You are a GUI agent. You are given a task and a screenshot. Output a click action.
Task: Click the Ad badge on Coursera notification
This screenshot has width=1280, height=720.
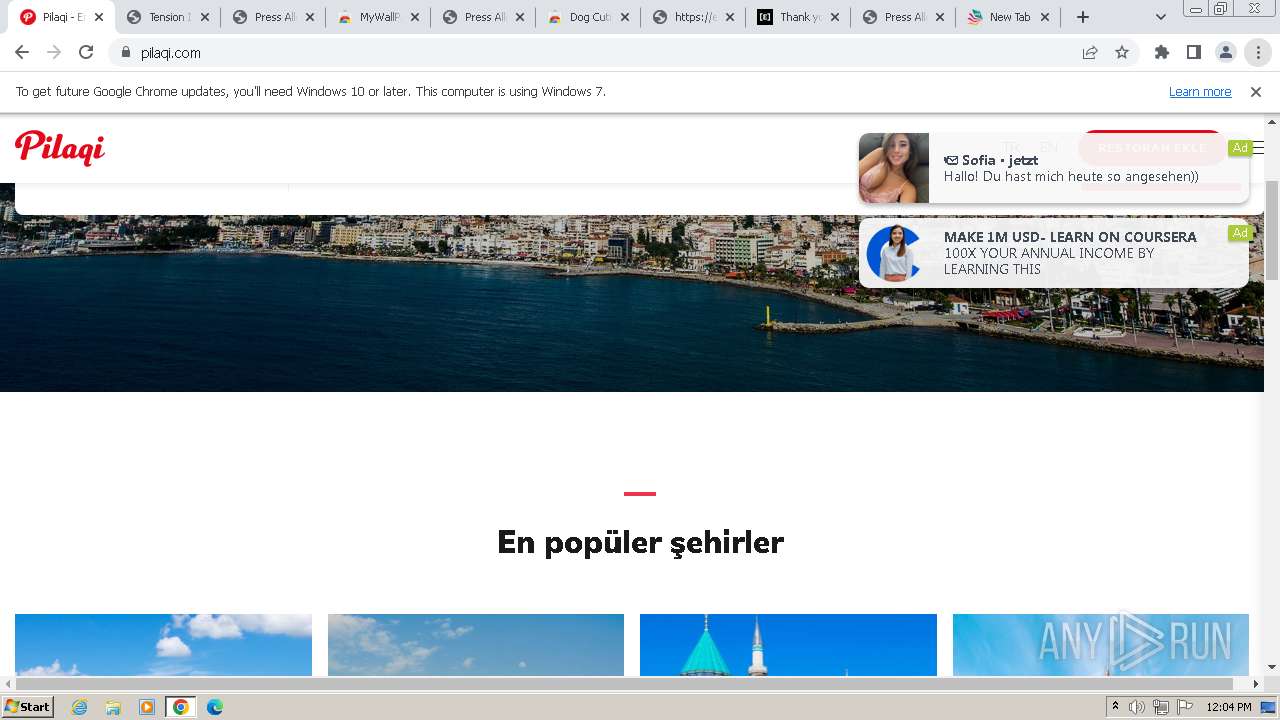1240,233
